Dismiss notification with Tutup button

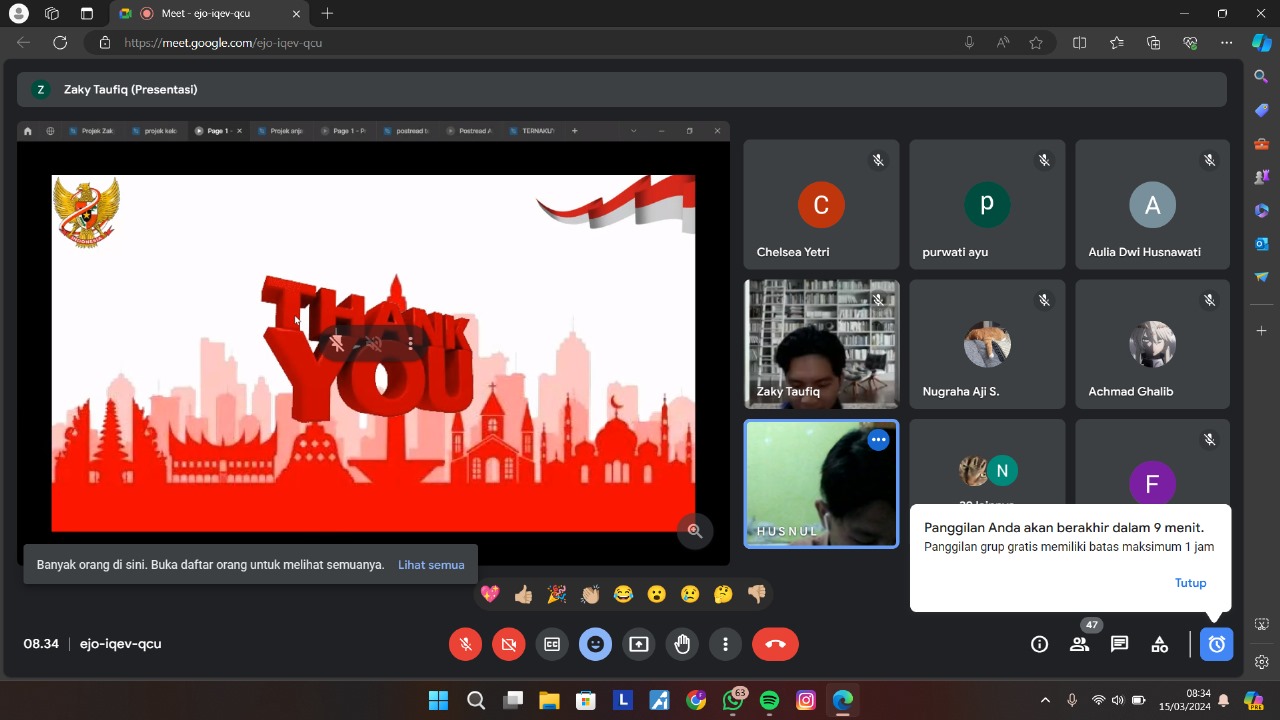point(1190,583)
